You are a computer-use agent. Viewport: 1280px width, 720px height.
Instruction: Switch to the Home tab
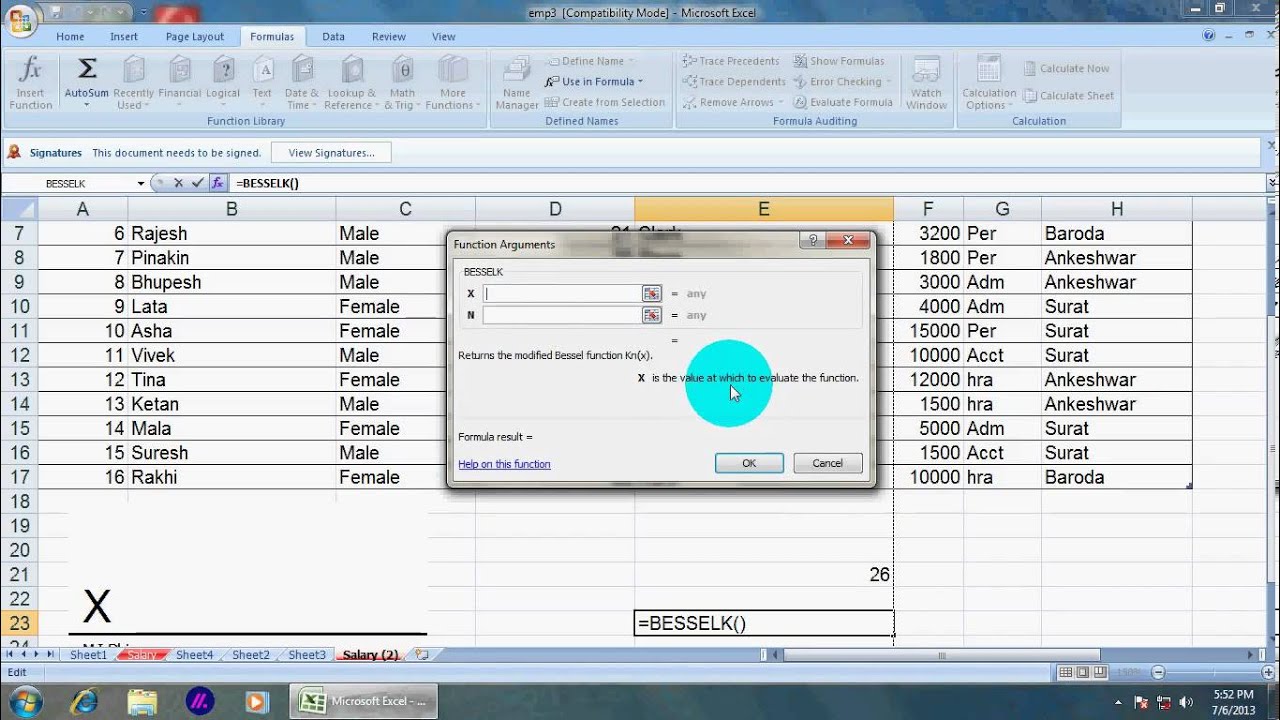(x=70, y=36)
